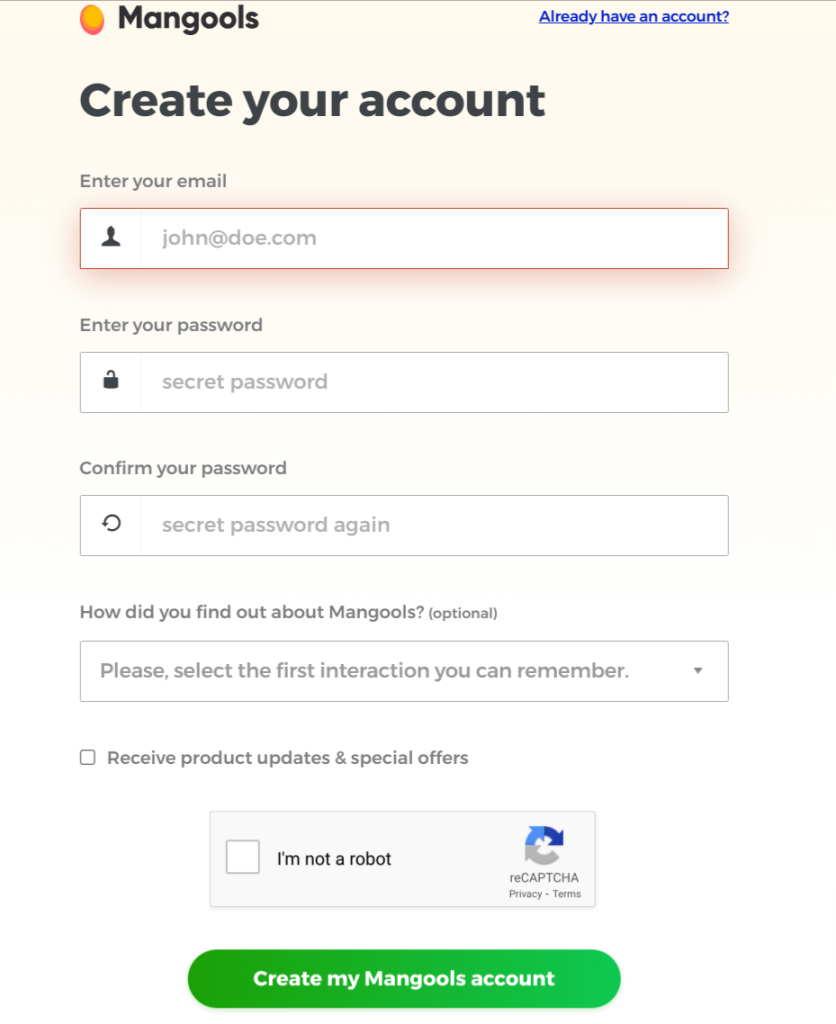Click the reCAPTCHA logo icon

click(x=544, y=845)
